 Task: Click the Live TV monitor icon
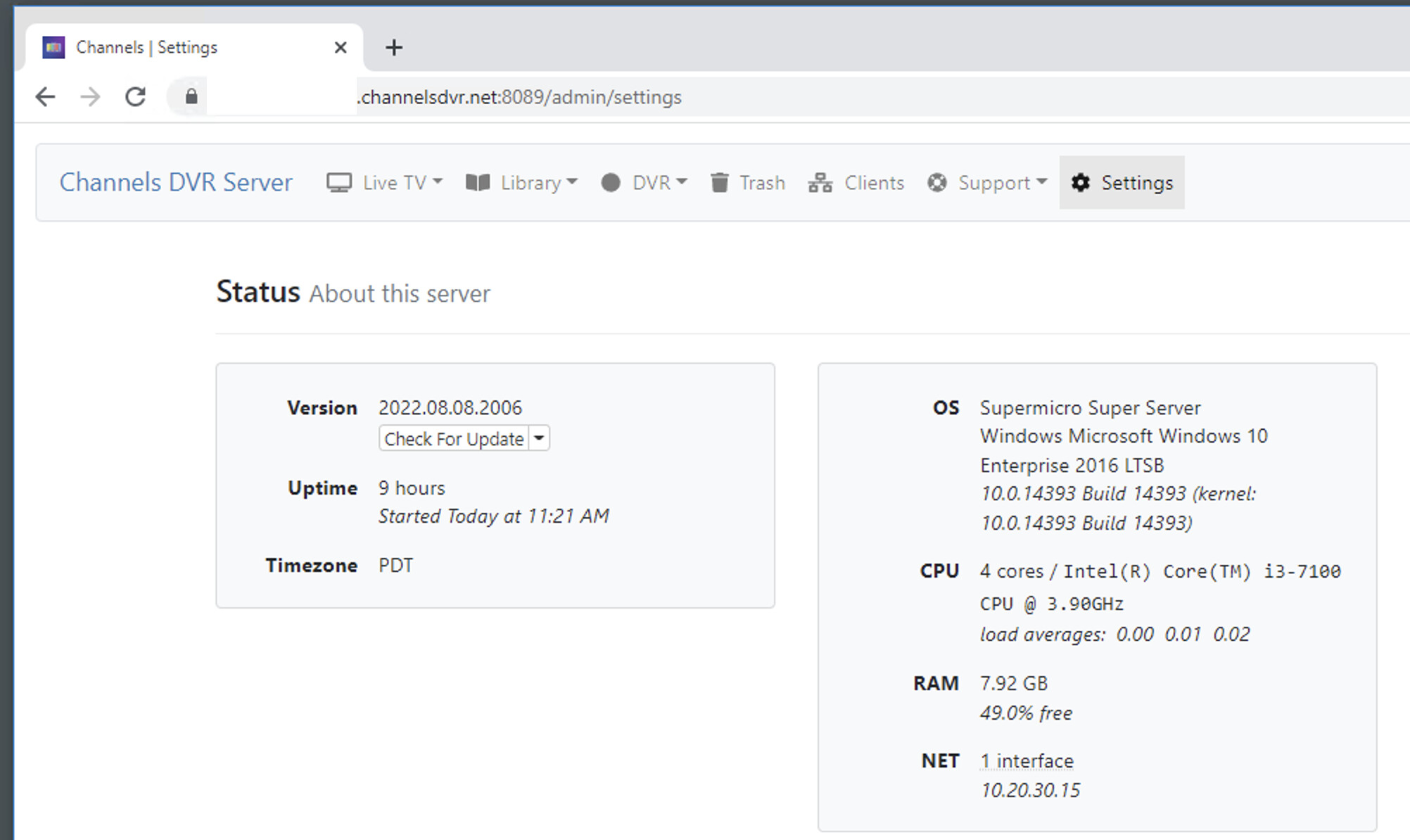[338, 183]
